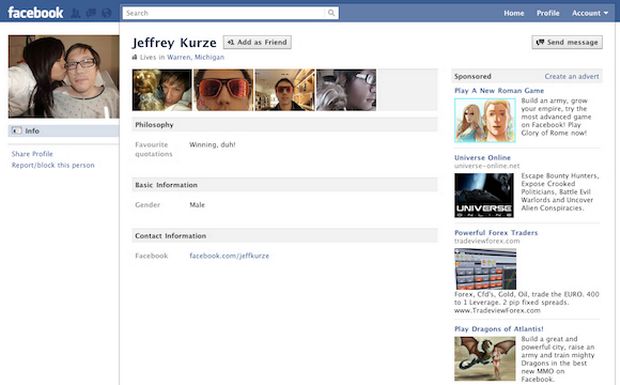Open second photo with red sunglasses close-up
Viewport: 620px width, 385px height.
pos(223,90)
